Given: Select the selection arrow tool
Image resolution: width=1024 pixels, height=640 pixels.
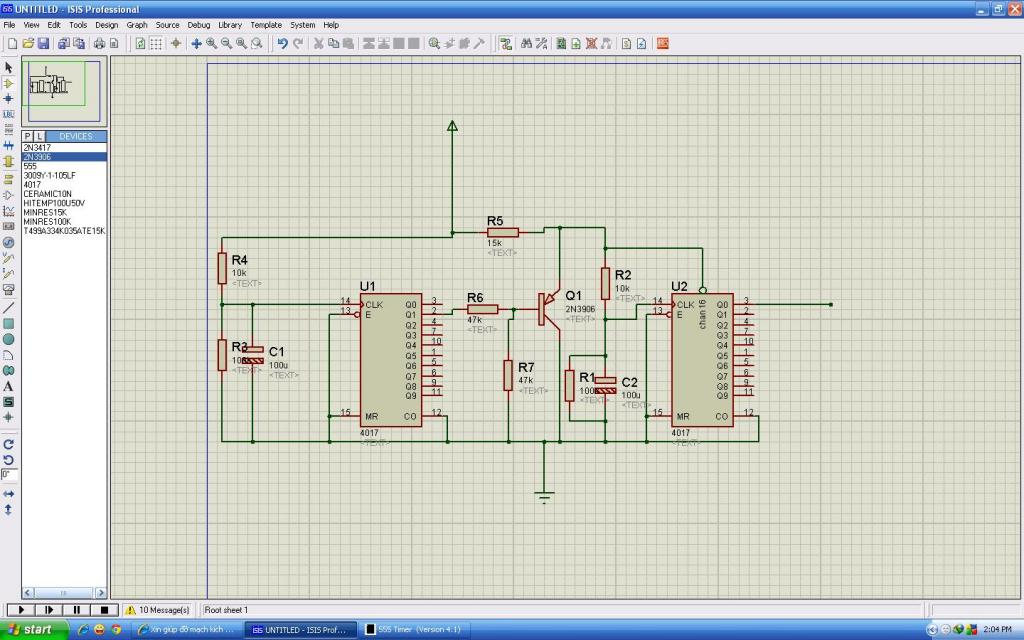Looking at the screenshot, I should click(x=9, y=67).
